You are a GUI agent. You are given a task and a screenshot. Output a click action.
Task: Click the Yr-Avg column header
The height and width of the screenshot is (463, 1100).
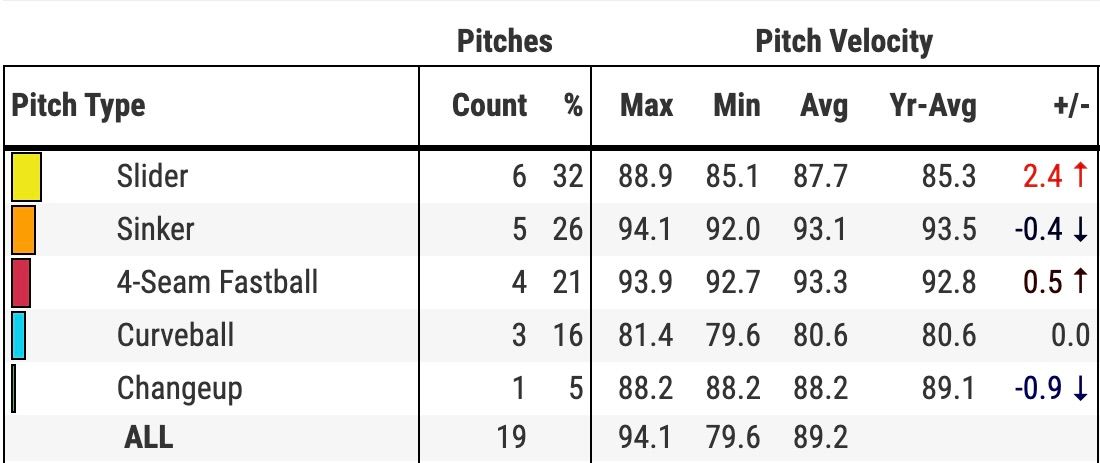click(x=932, y=105)
